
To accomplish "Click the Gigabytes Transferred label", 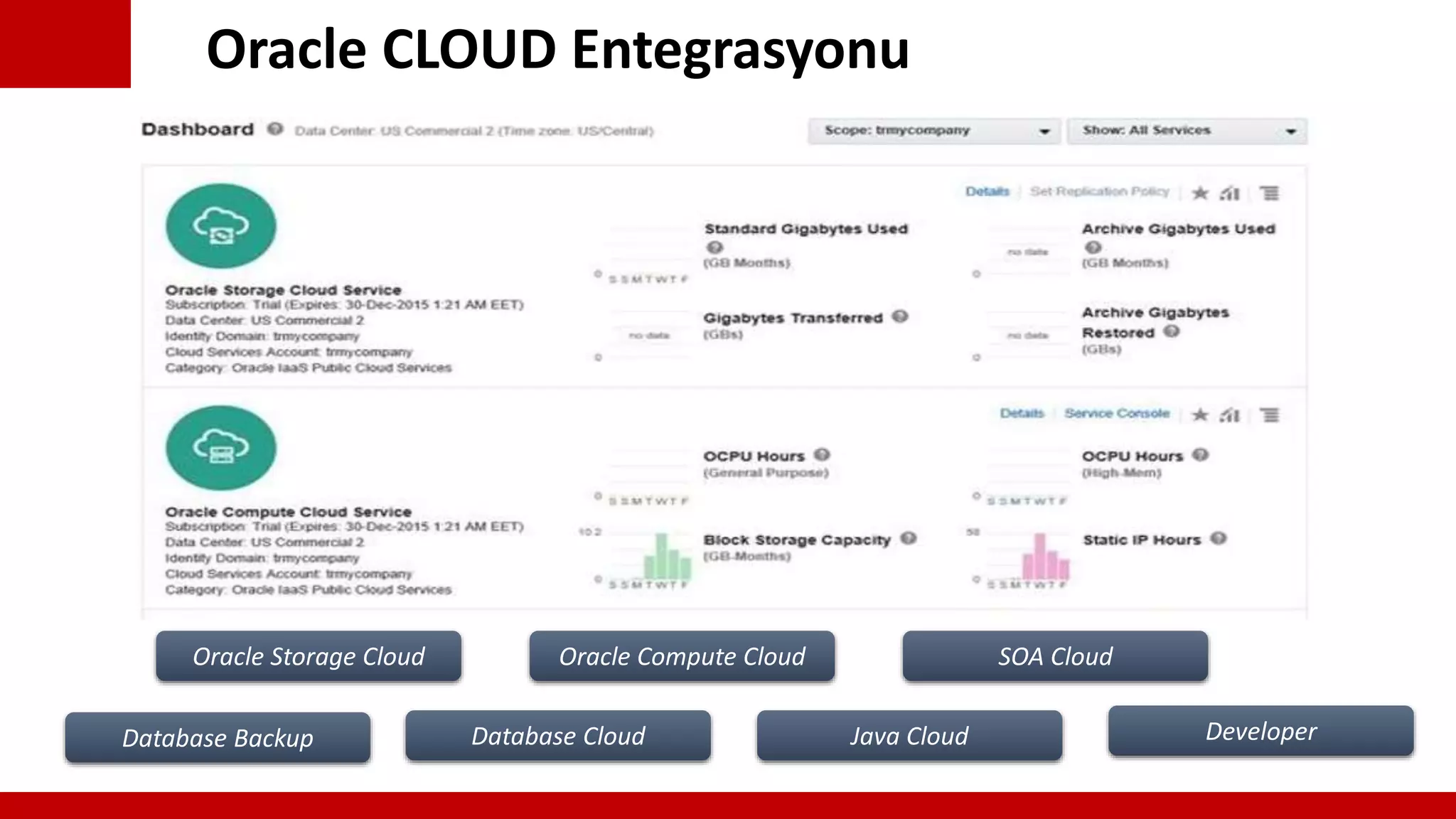I will [x=793, y=318].
